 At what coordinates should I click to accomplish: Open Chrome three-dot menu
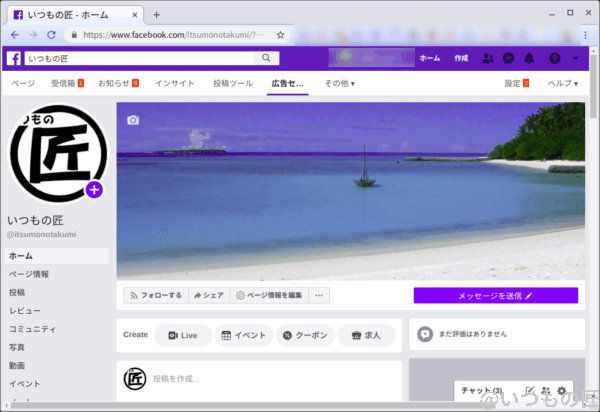pos(585,35)
